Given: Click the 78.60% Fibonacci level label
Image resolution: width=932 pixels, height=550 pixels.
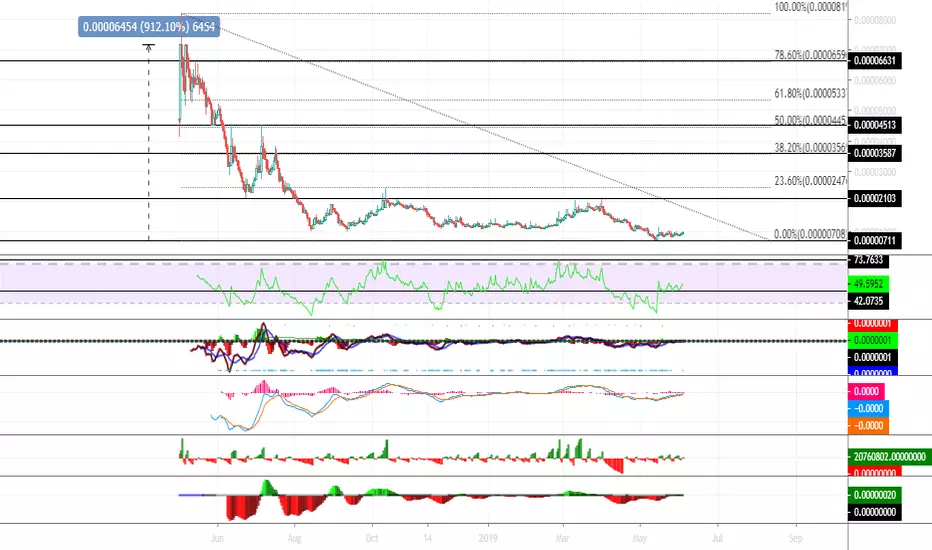Looking at the screenshot, I should (810, 55).
